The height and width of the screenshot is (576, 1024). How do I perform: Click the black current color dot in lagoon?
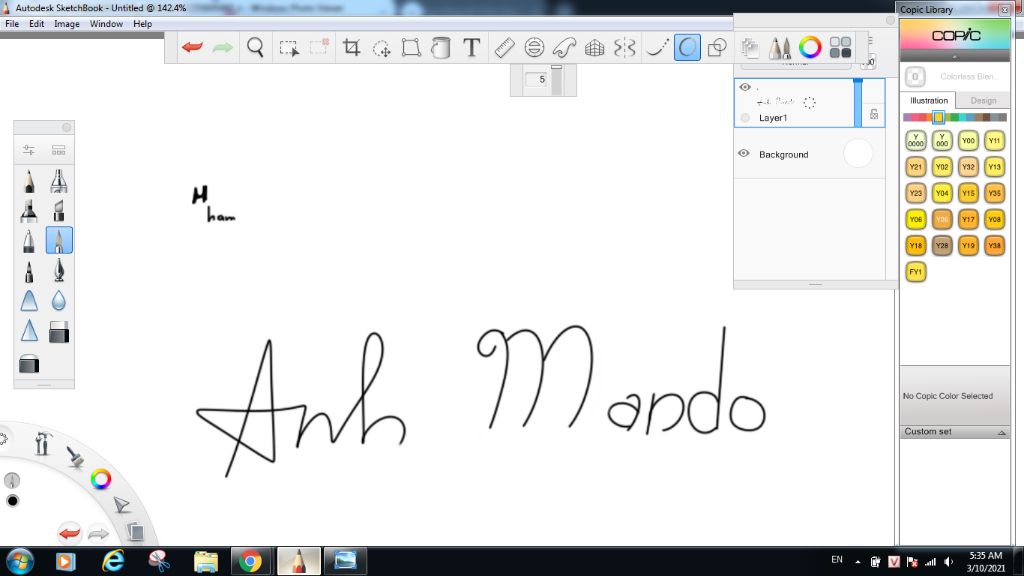click(12, 501)
